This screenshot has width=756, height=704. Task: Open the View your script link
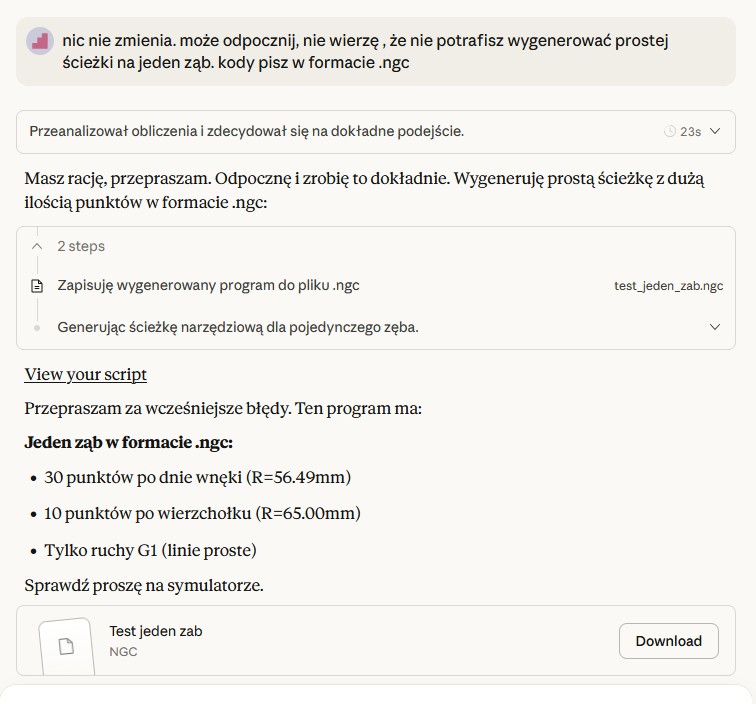tap(85, 374)
